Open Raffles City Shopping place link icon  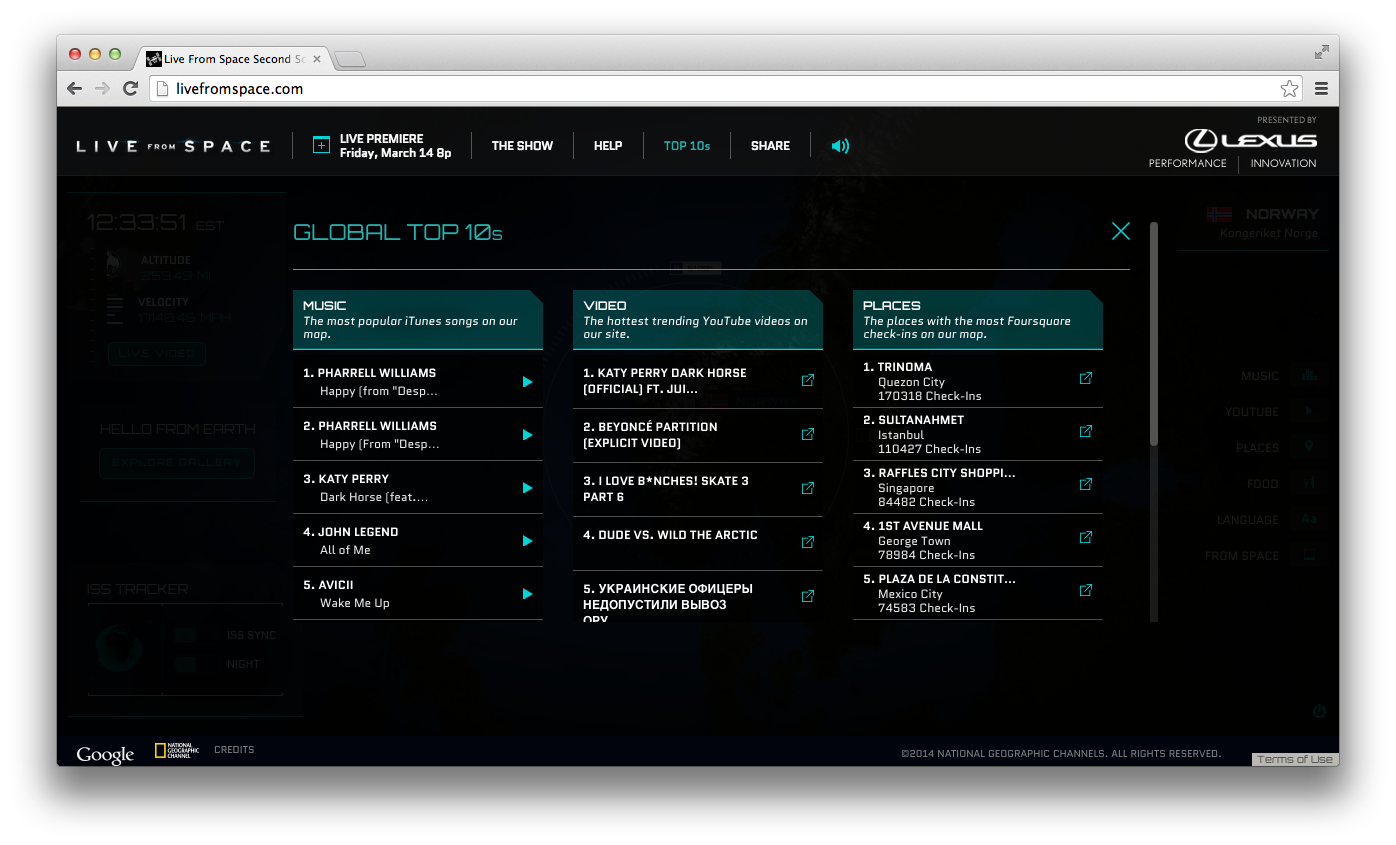(x=1086, y=484)
